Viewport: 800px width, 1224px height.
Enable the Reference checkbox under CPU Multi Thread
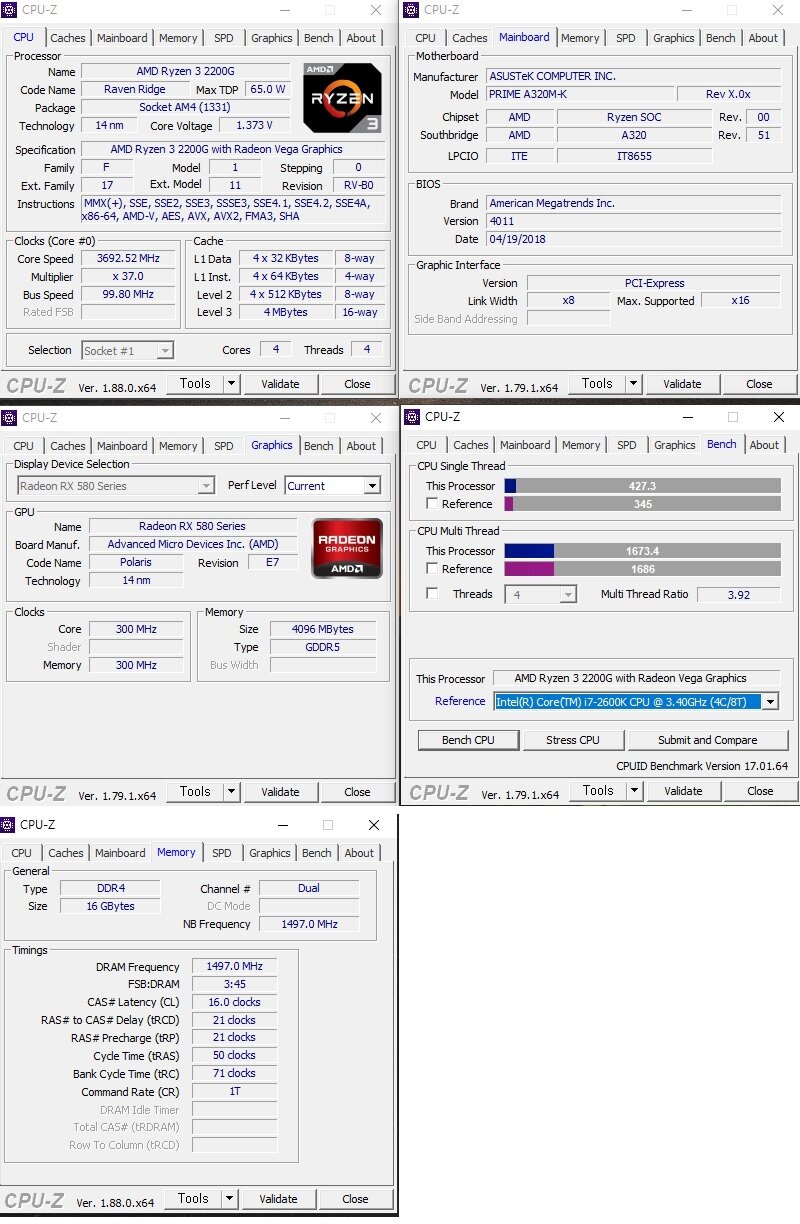(x=432, y=569)
